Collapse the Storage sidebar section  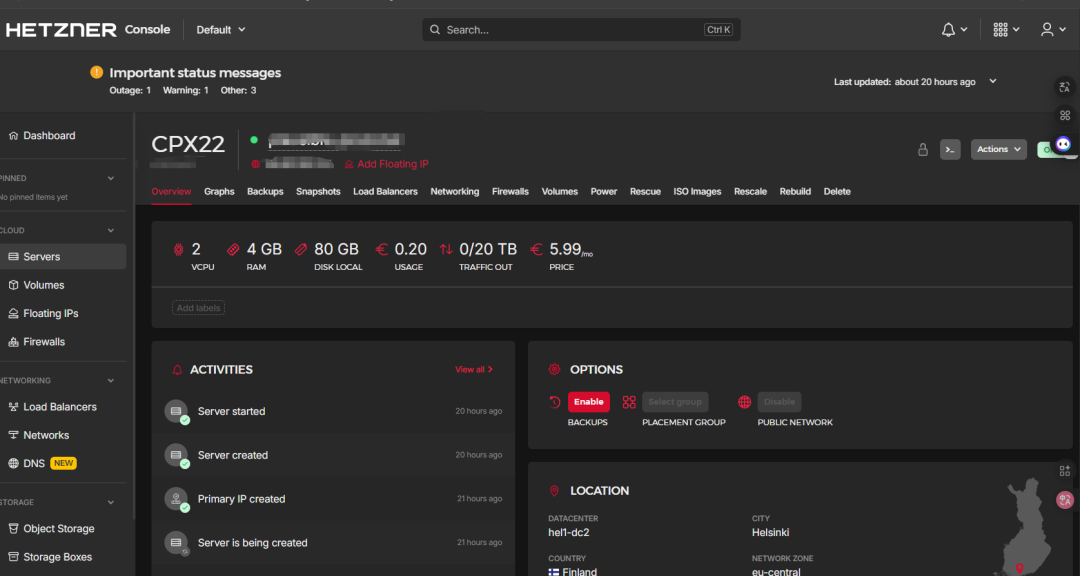click(x=111, y=503)
